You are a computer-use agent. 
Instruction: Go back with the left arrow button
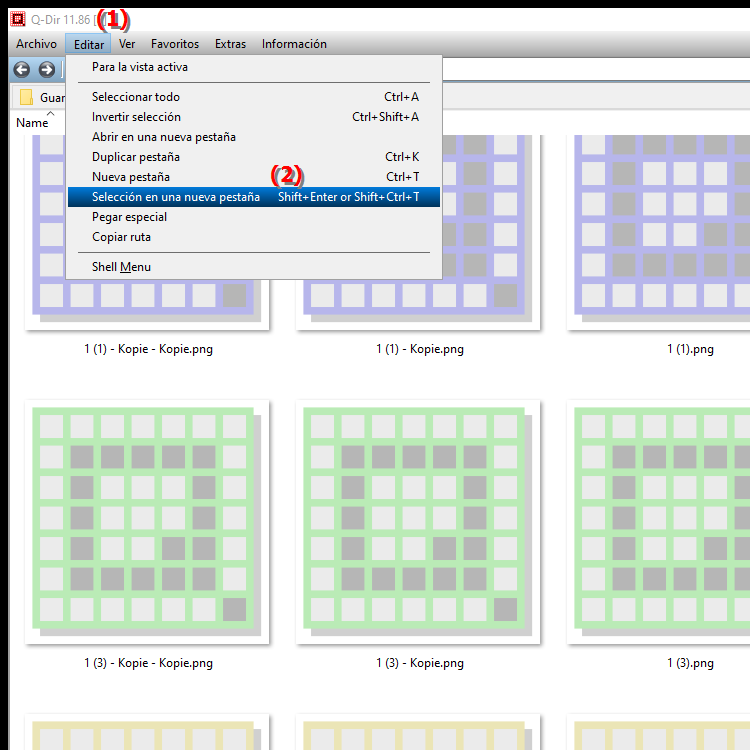click(22, 70)
